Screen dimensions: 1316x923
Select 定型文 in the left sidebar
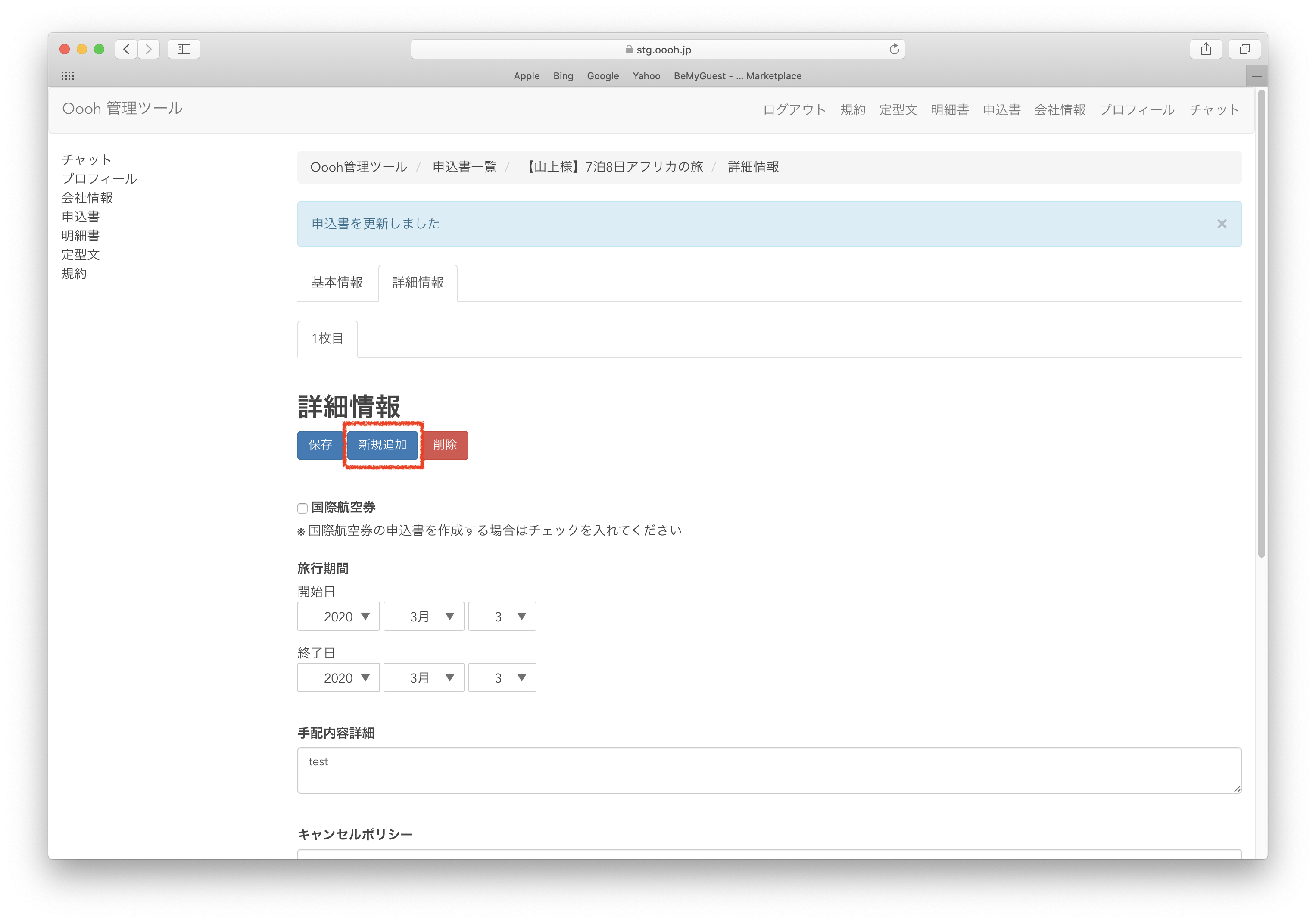point(80,255)
